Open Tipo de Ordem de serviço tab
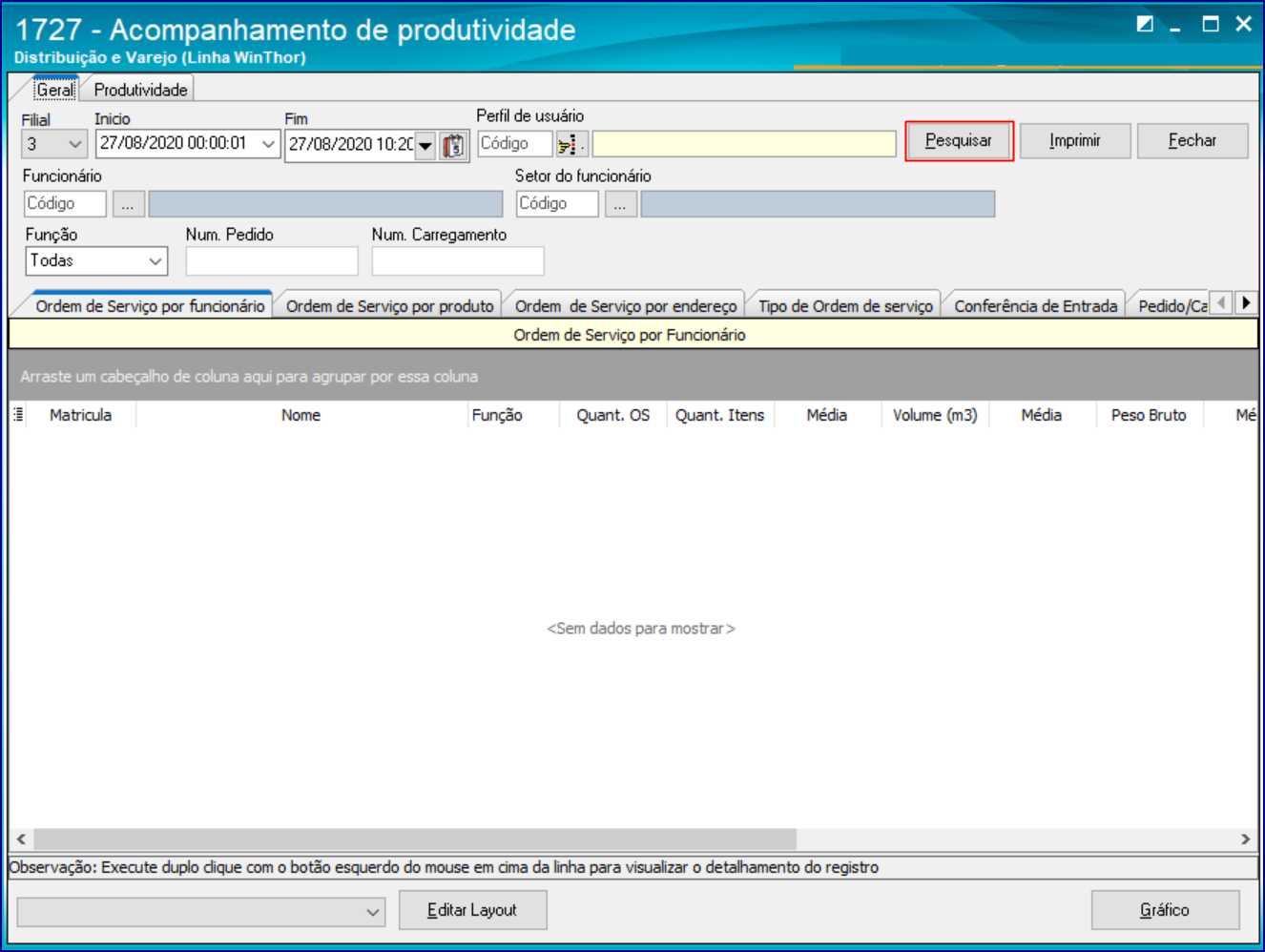Viewport: 1265px width, 952px height. (x=845, y=306)
